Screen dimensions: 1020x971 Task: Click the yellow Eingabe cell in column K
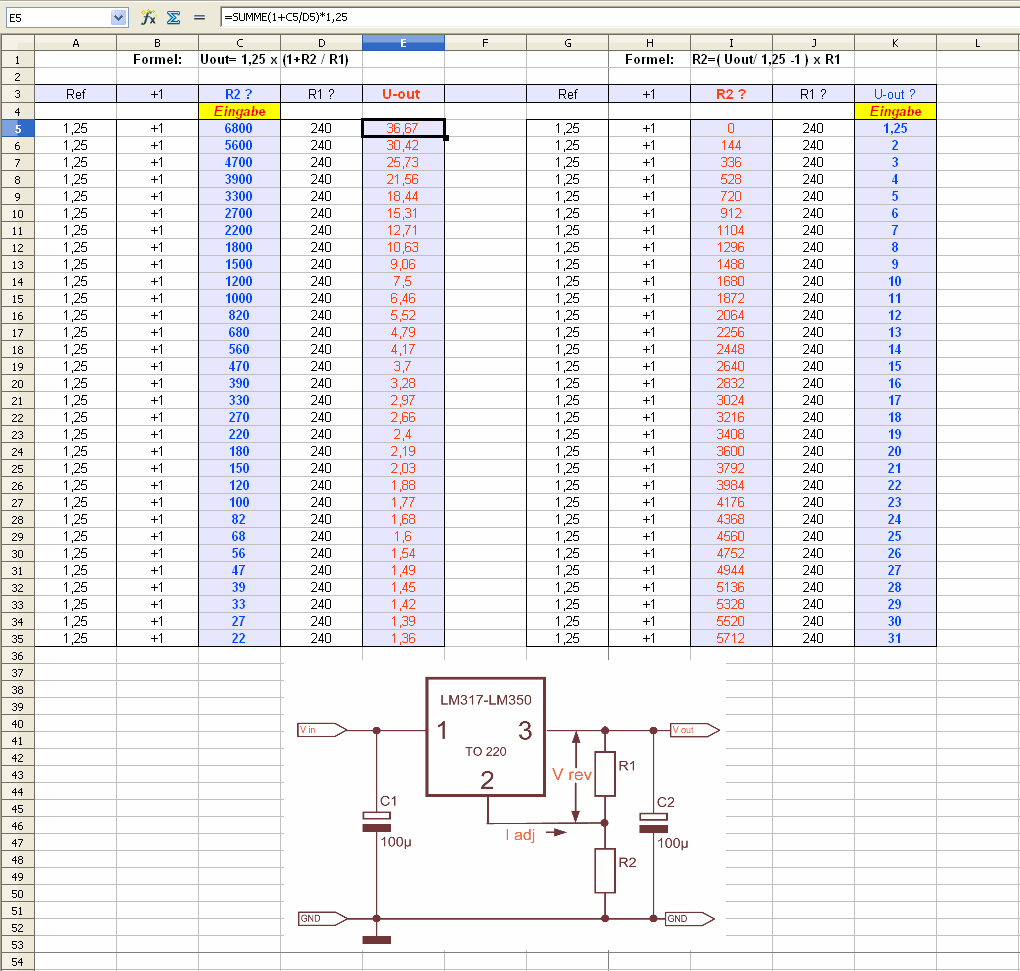pos(895,111)
